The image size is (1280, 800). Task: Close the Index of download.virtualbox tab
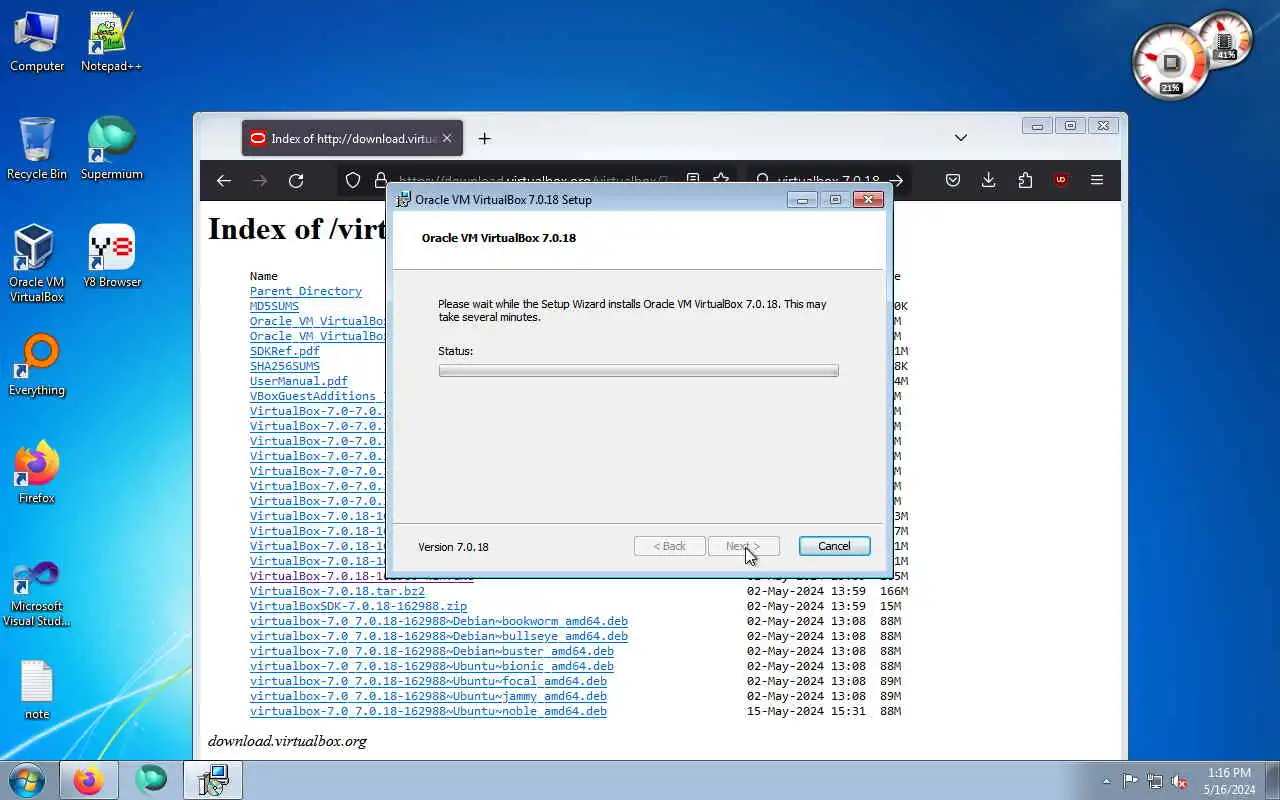(447, 138)
